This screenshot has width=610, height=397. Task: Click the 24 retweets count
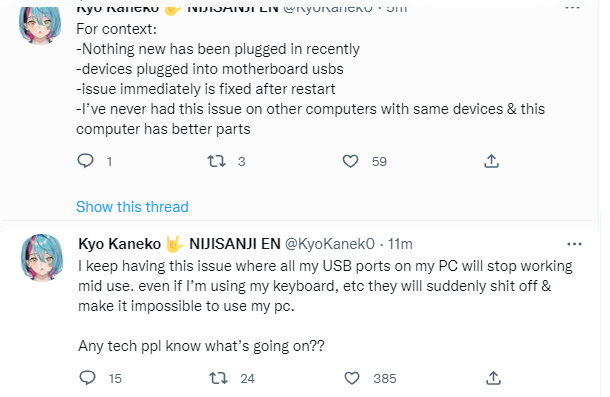click(x=247, y=378)
